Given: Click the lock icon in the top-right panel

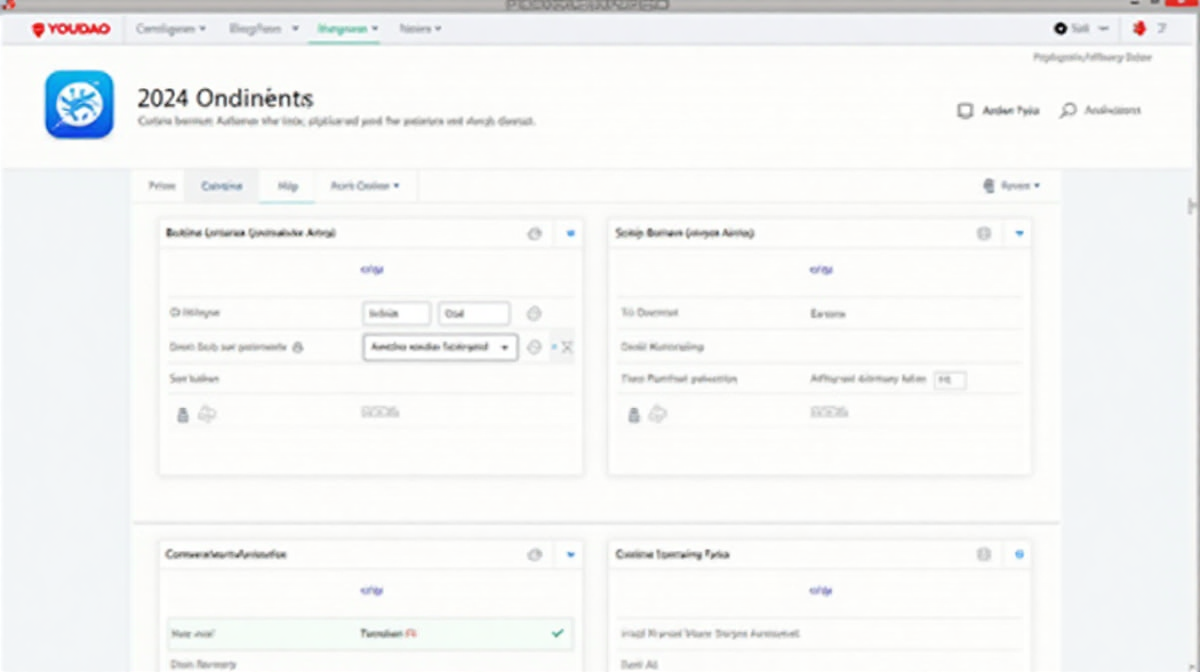Looking at the screenshot, I should (x=632, y=414).
